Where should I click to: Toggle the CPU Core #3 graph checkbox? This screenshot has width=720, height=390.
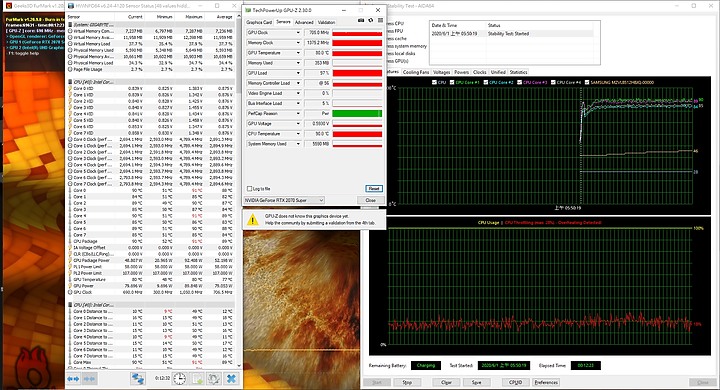point(519,82)
